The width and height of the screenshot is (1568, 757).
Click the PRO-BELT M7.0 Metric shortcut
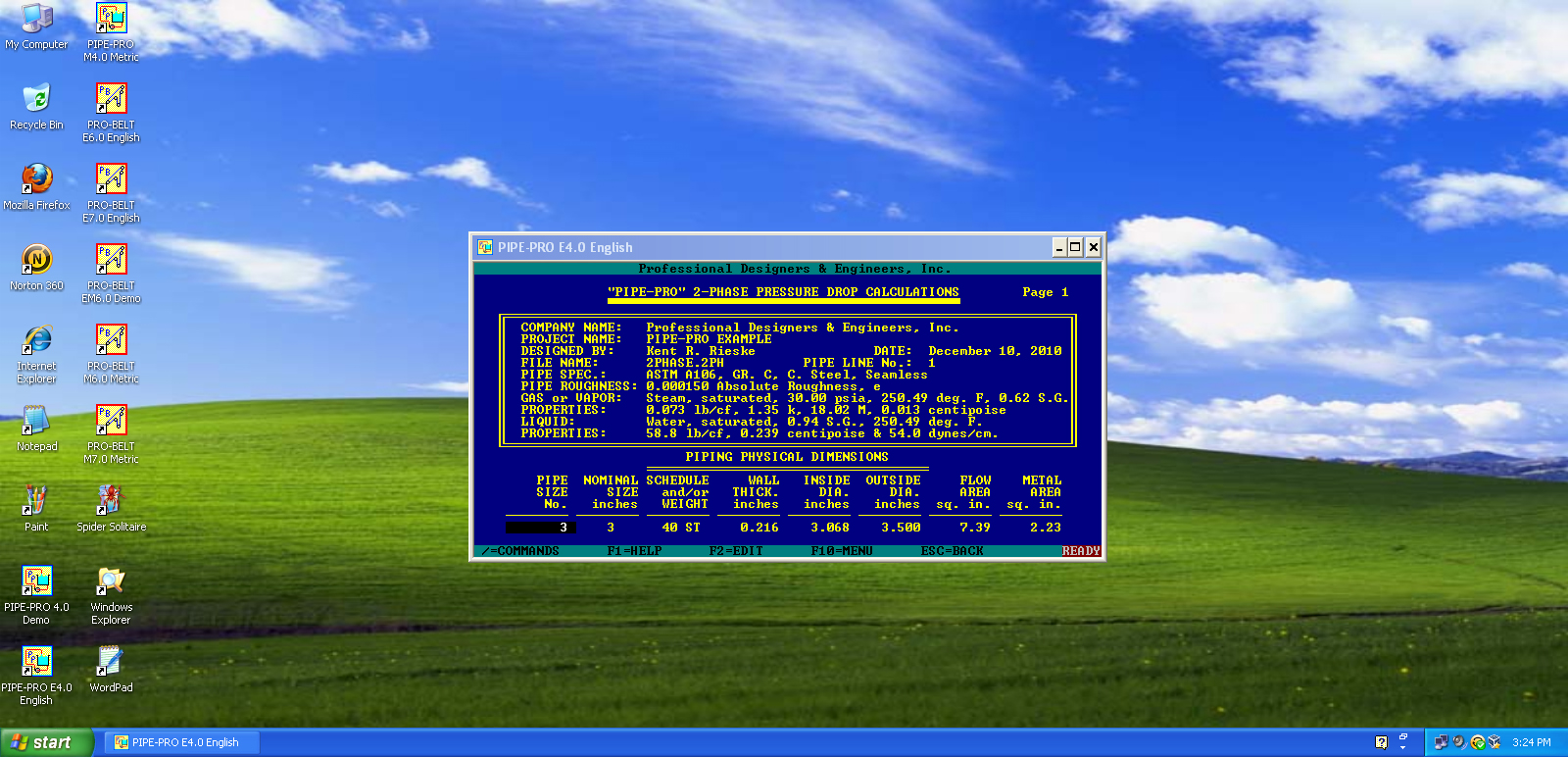click(111, 433)
